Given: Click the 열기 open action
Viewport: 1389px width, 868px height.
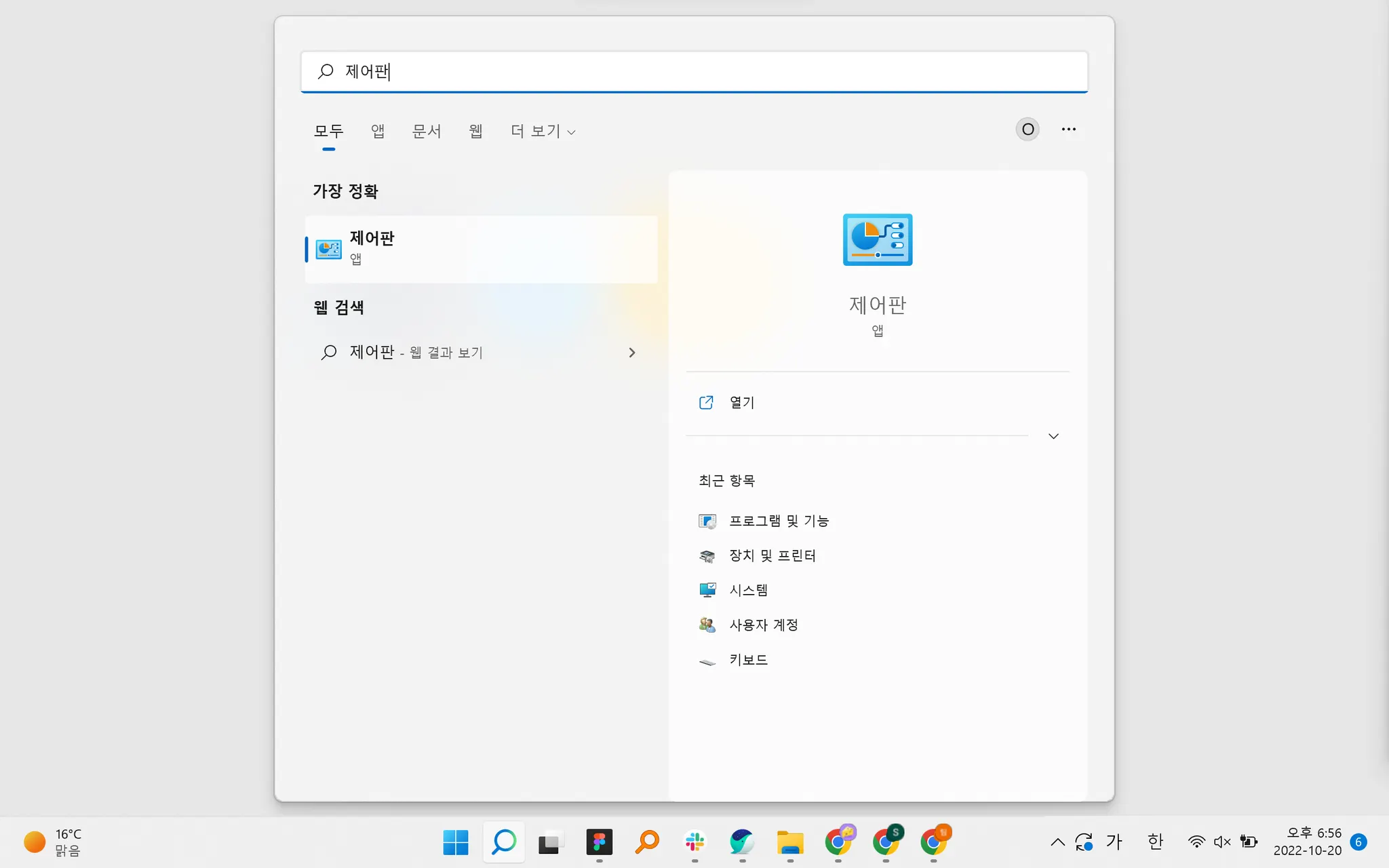Looking at the screenshot, I should pos(741,402).
